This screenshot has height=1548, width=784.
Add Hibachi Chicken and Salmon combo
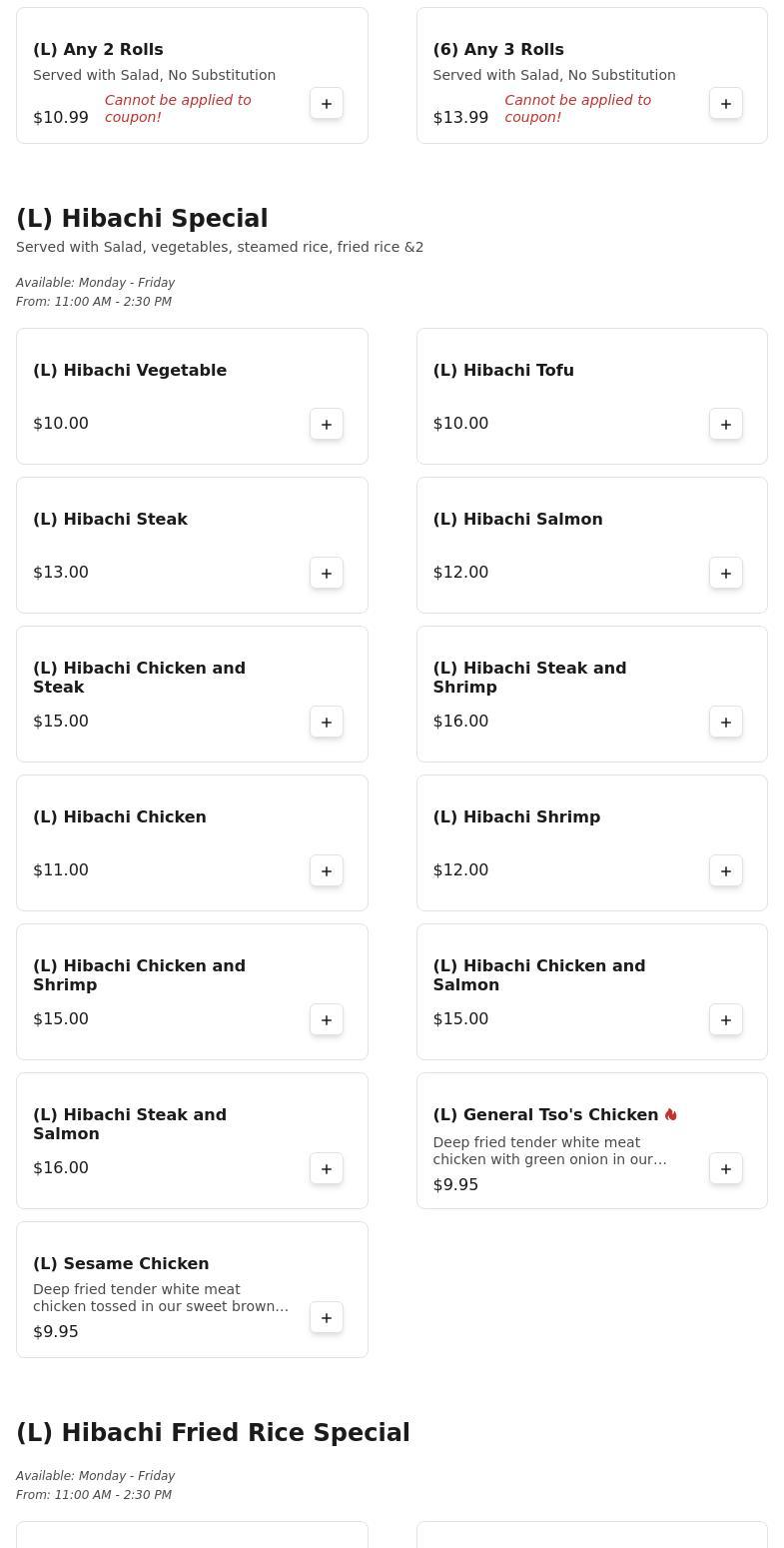click(x=726, y=1020)
